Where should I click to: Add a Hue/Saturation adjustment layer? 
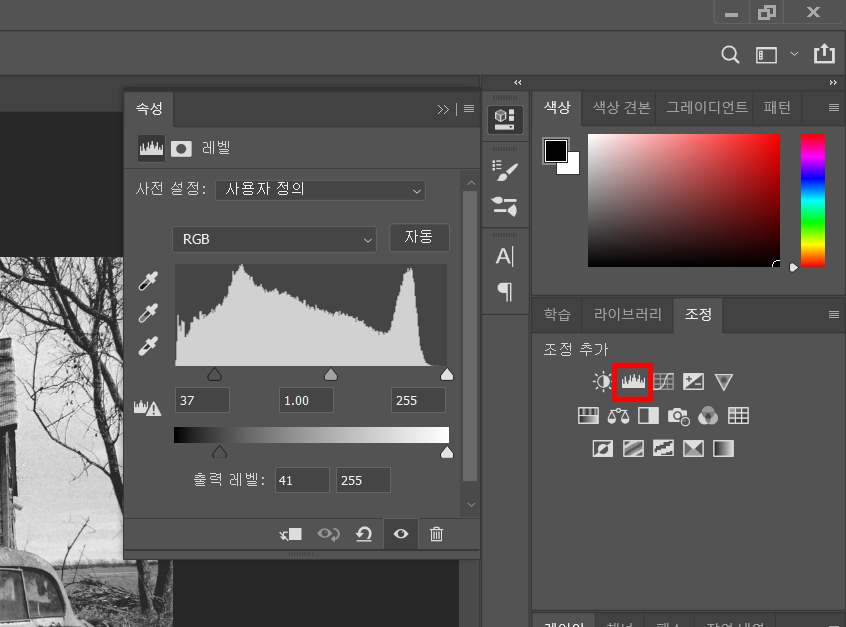click(x=588, y=415)
